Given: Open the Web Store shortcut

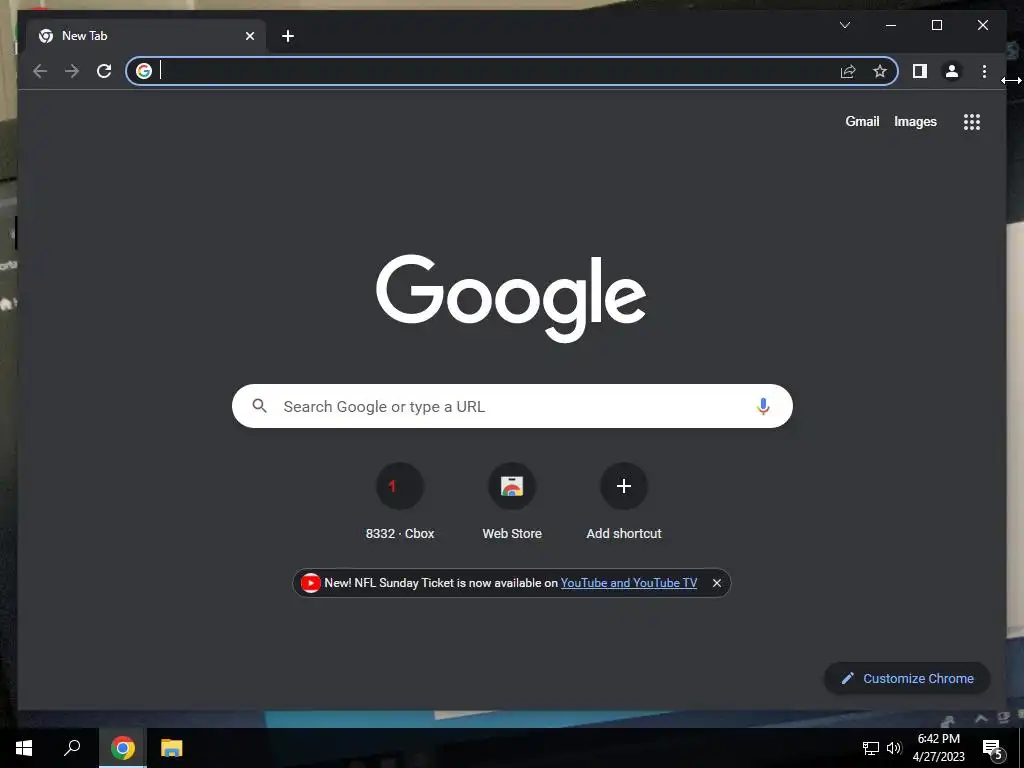Looking at the screenshot, I should [512, 502].
